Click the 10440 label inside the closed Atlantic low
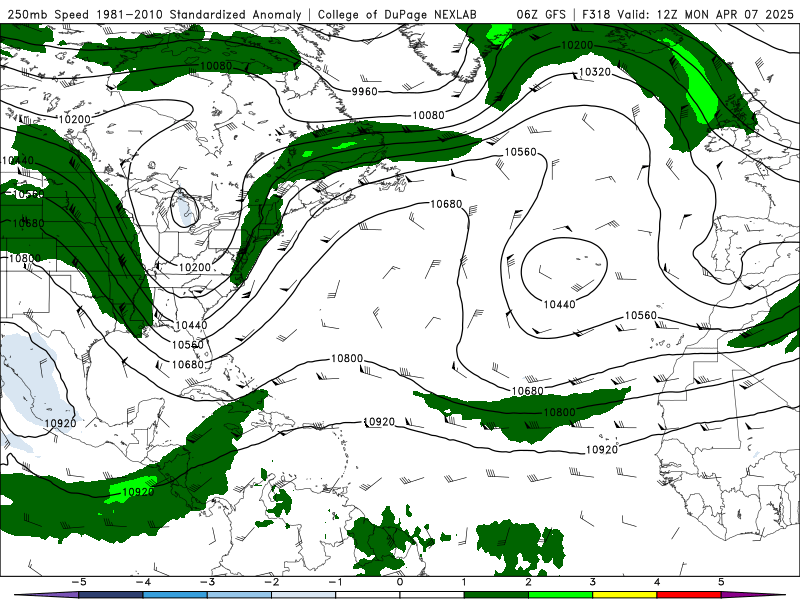Viewport: 800px width, 600px height. (560, 304)
